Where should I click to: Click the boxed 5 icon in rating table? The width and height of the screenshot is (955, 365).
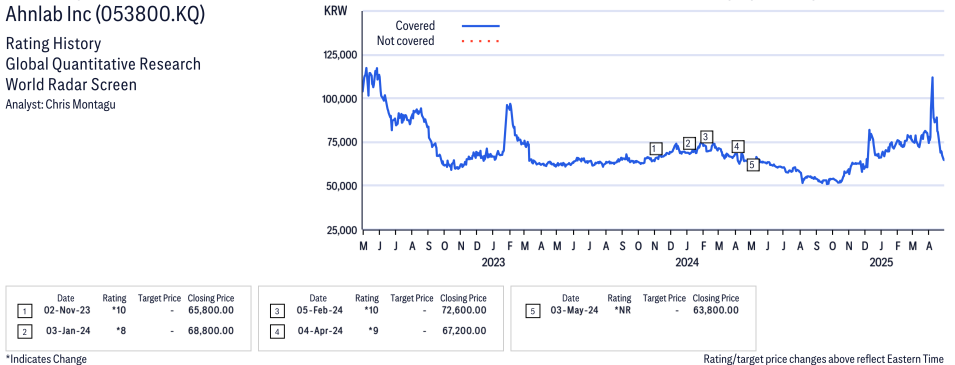(532, 311)
